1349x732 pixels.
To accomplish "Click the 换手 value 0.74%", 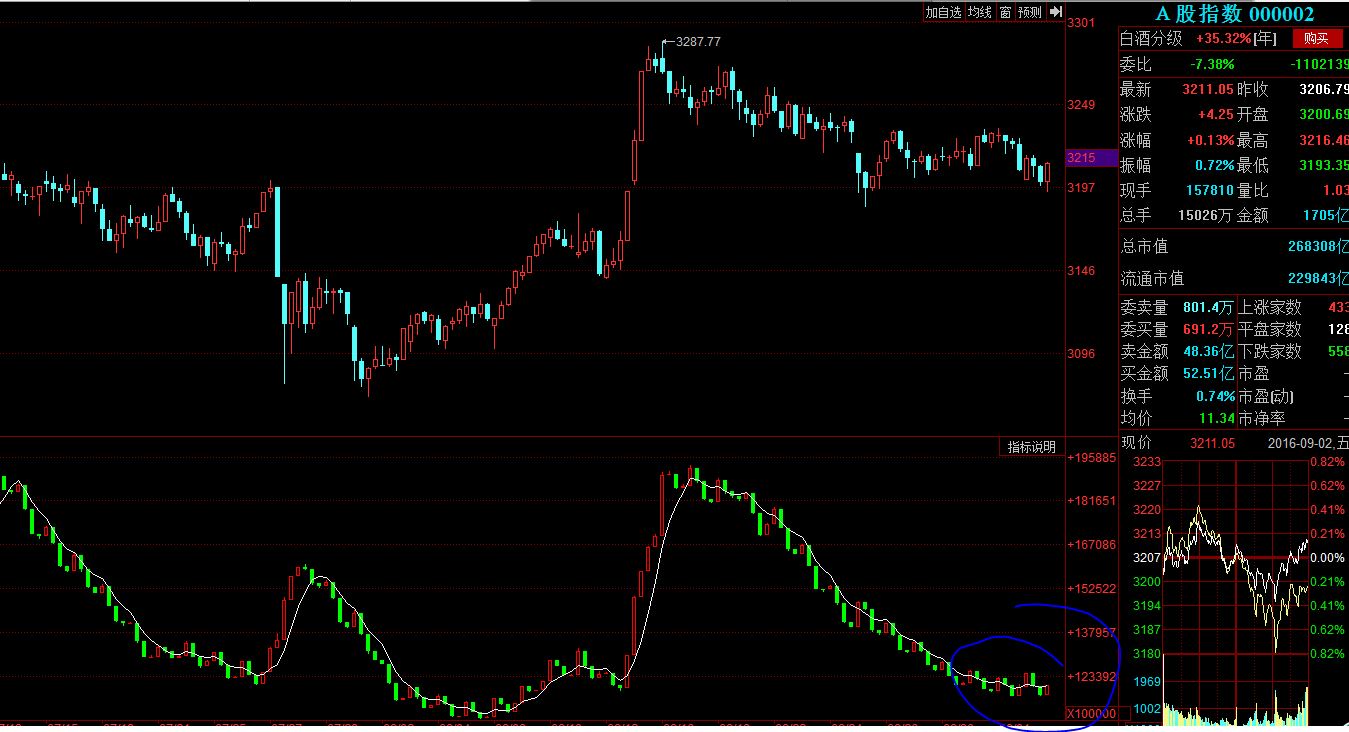I will point(1215,396).
